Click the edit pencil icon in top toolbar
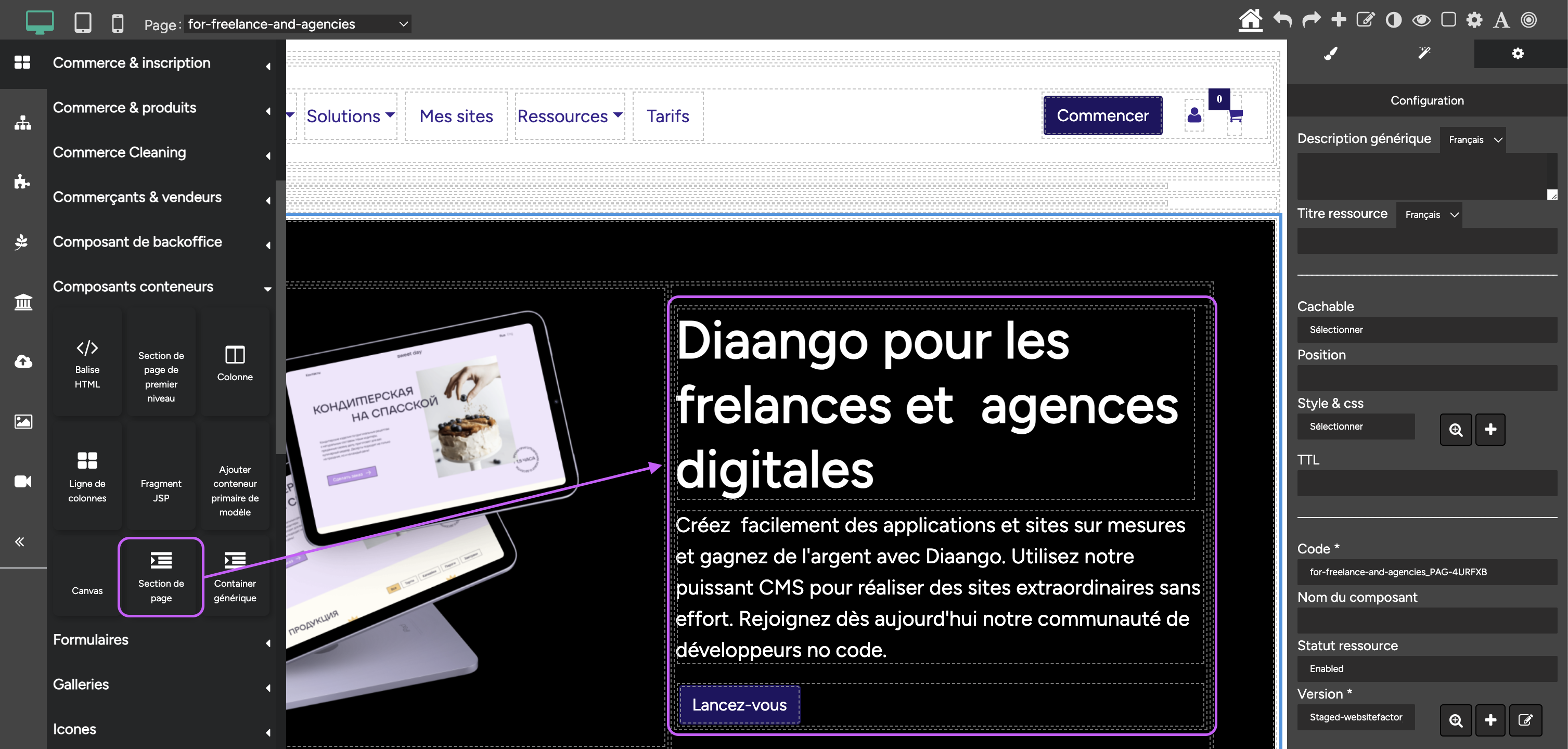Image resolution: width=1568 pixels, height=749 pixels. point(1365,20)
